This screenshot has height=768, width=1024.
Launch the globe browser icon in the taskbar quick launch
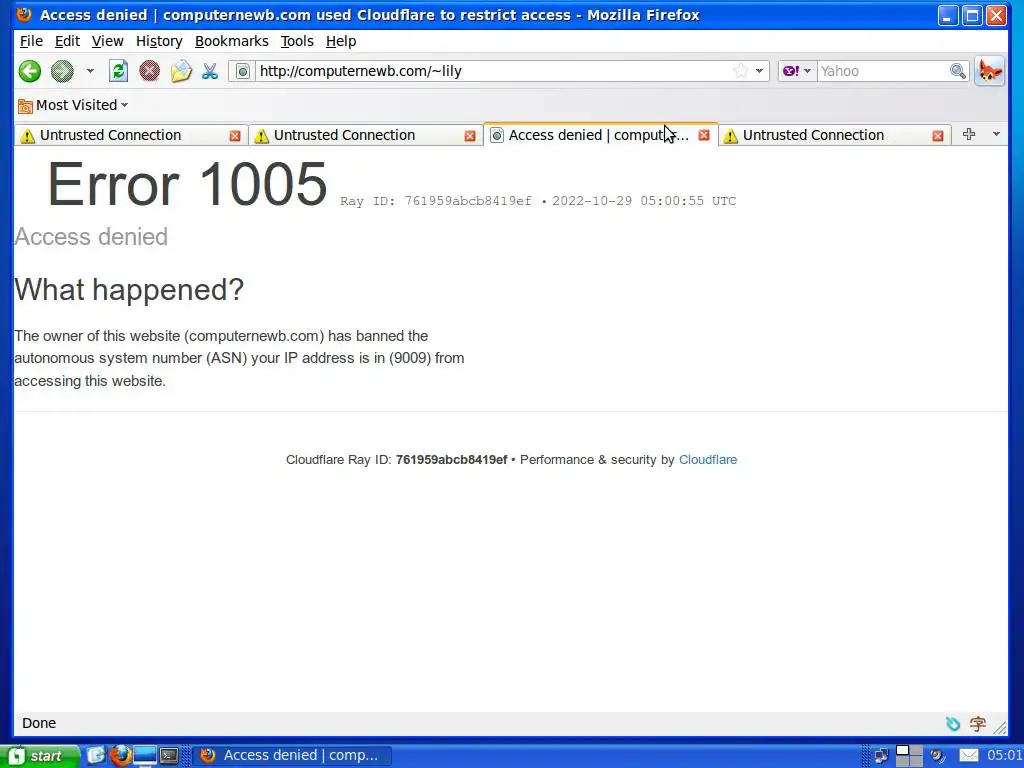[96, 756]
